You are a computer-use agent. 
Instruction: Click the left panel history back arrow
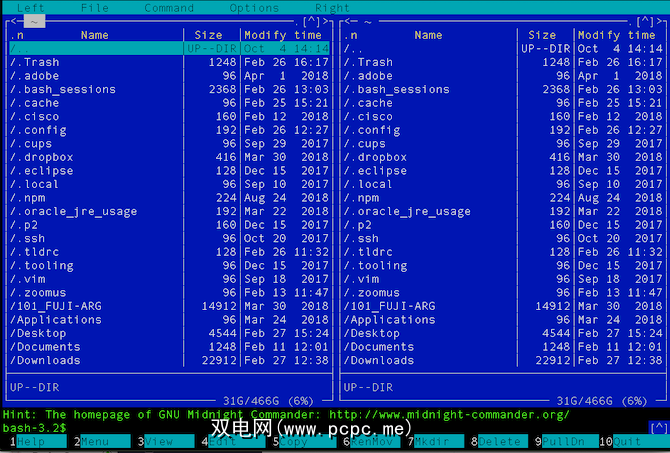(13, 21)
